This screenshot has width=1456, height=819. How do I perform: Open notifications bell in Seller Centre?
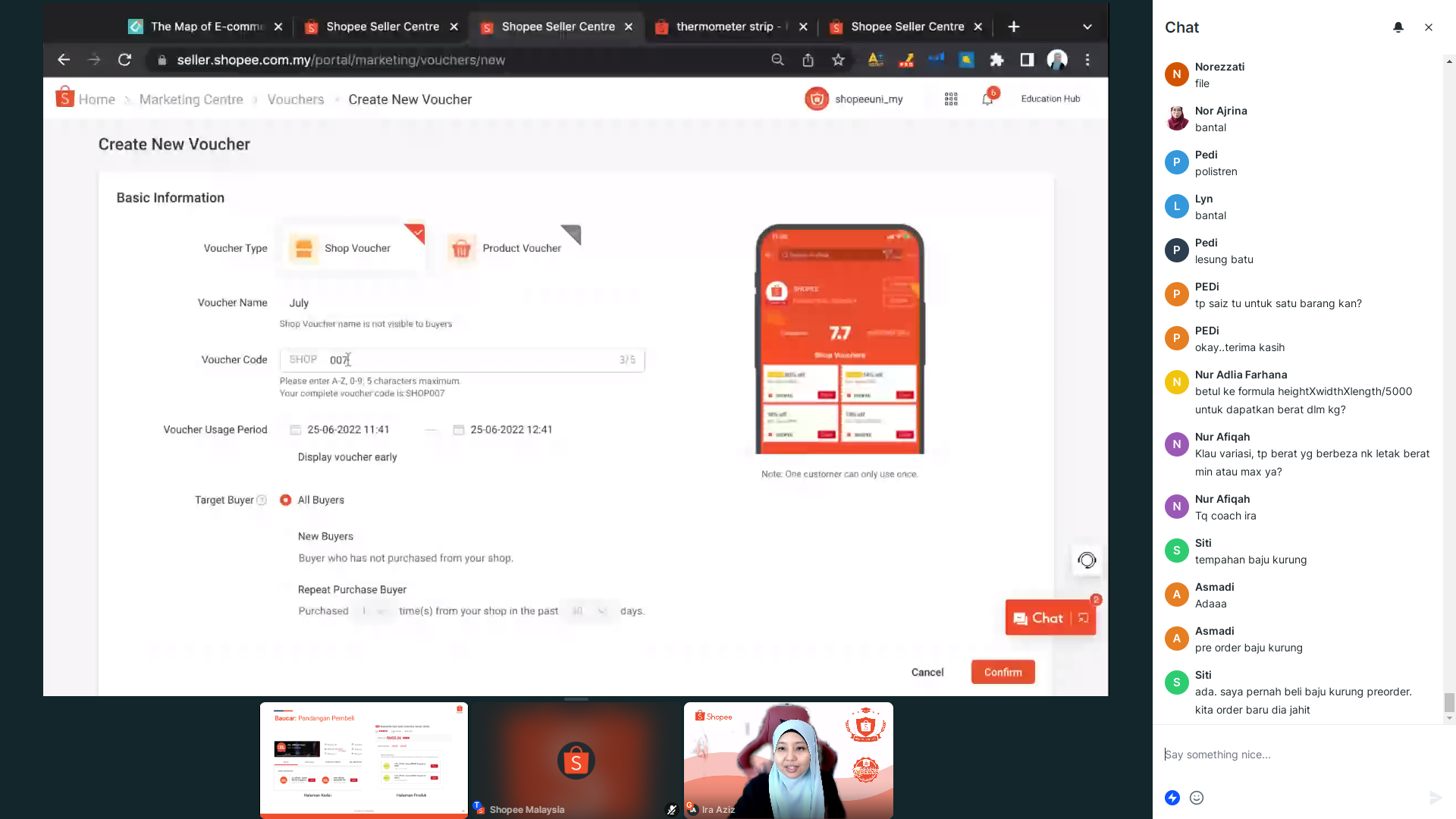[x=987, y=99]
